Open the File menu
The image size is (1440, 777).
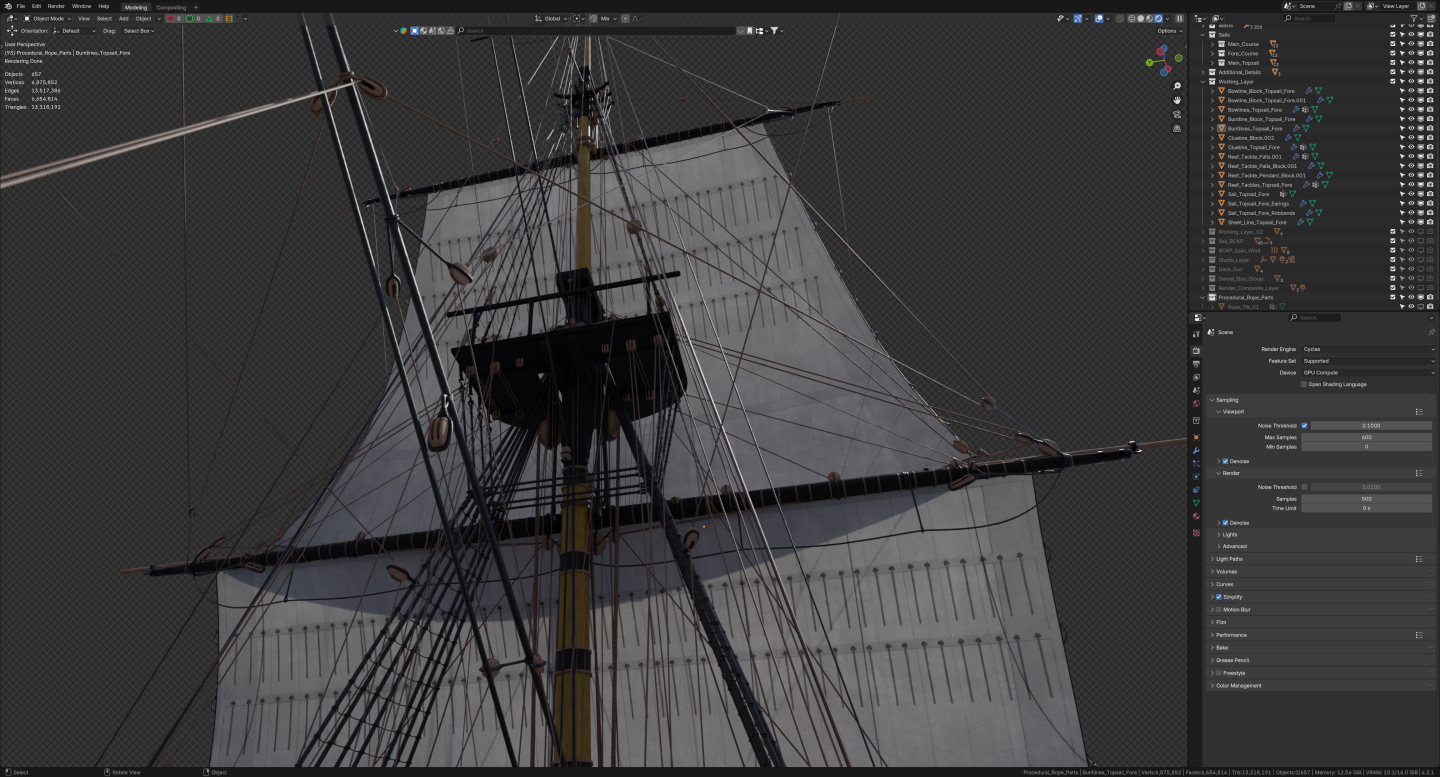point(21,6)
